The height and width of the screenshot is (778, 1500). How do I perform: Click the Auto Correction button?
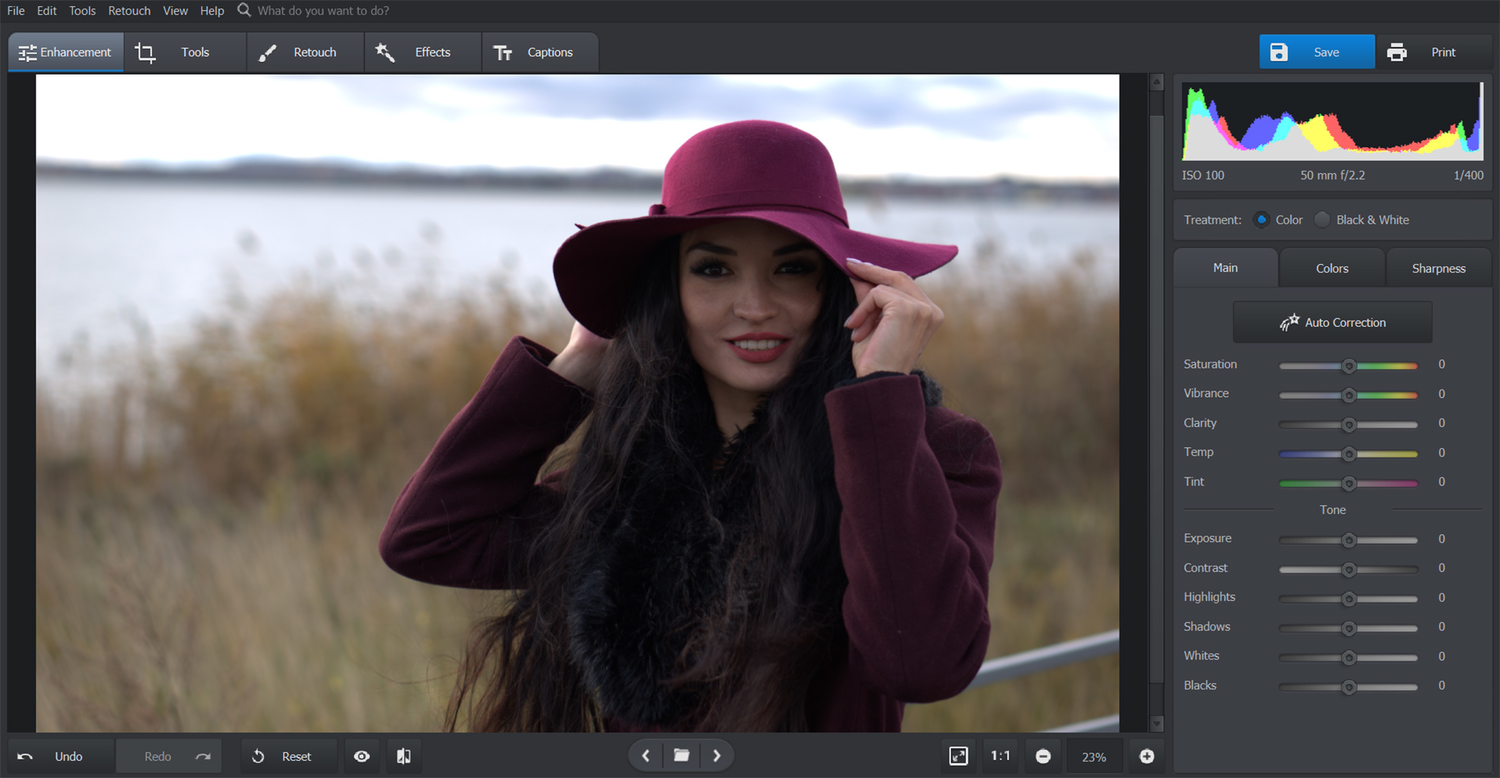point(1332,322)
